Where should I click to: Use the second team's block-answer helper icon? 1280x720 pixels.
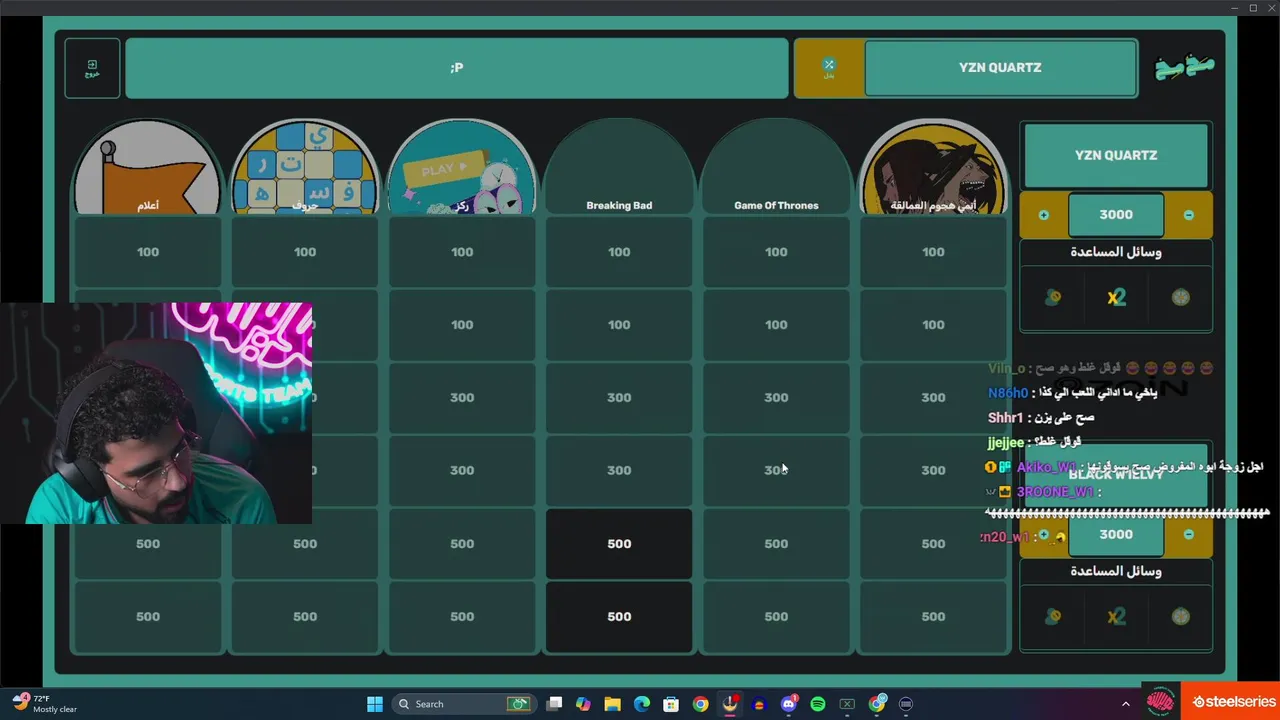1052,617
